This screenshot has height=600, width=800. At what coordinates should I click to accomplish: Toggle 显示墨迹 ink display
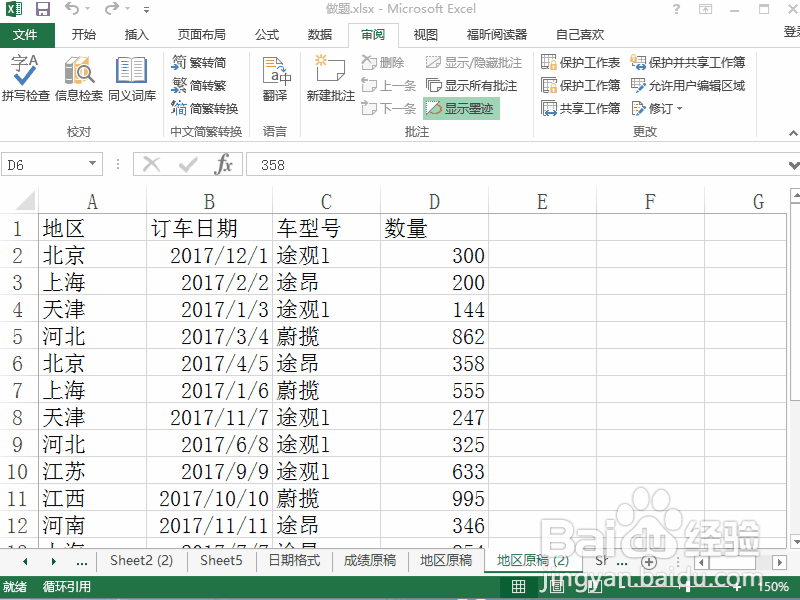[x=461, y=108]
